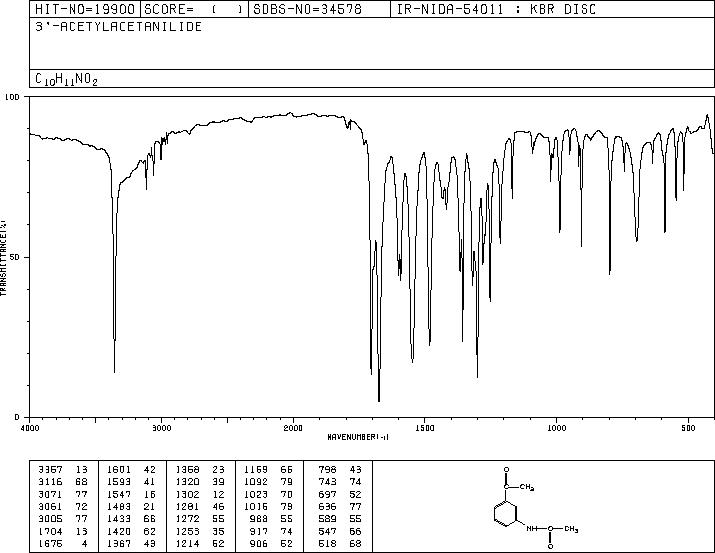
Task: Click the 1169 peak table entry
Action: (269, 470)
